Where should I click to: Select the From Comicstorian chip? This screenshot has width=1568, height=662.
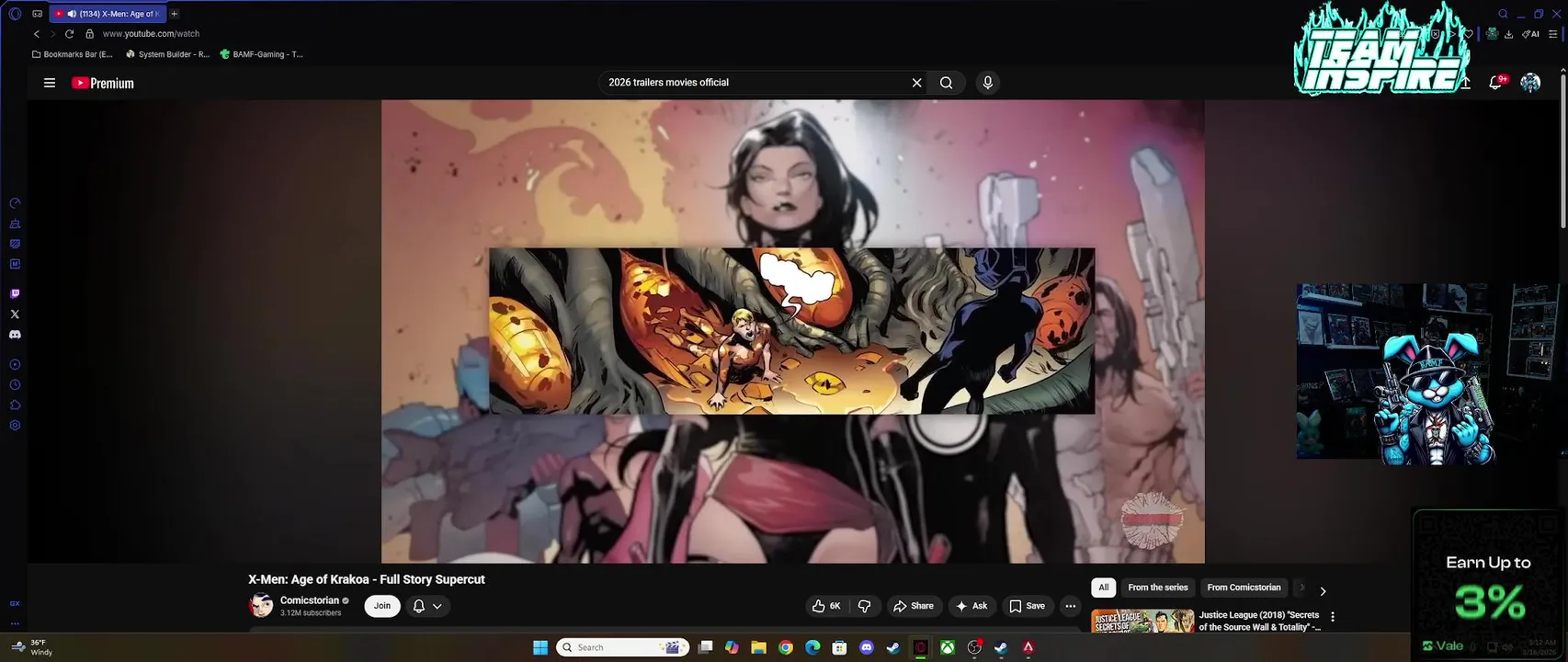[1244, 588]
